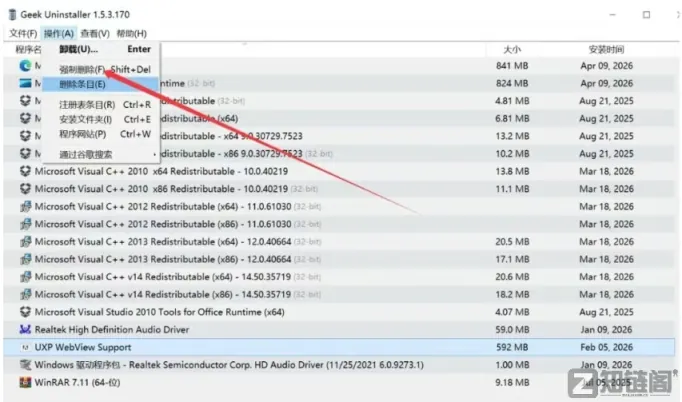Click the Geek Uninstaller title bar icon
Screen dimensions: 682x402
click(13, 14)
